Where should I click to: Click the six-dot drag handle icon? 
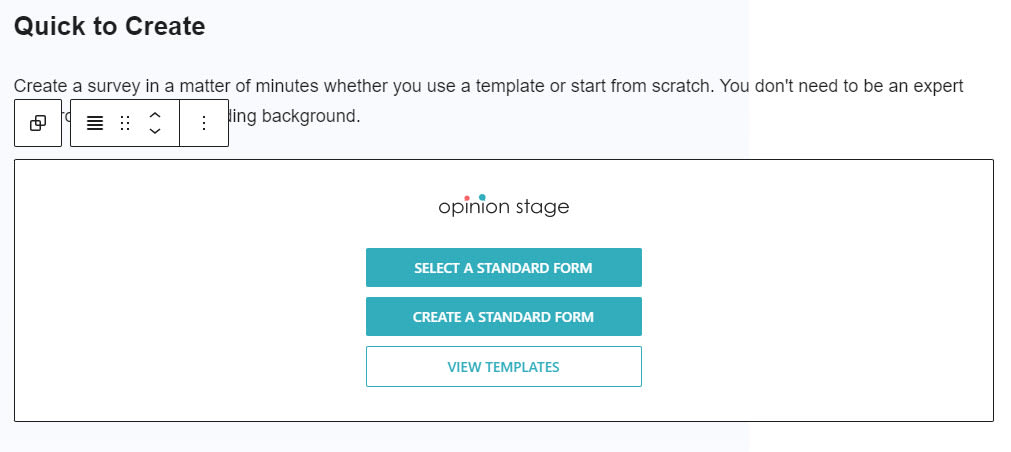(x=125, y=123)
